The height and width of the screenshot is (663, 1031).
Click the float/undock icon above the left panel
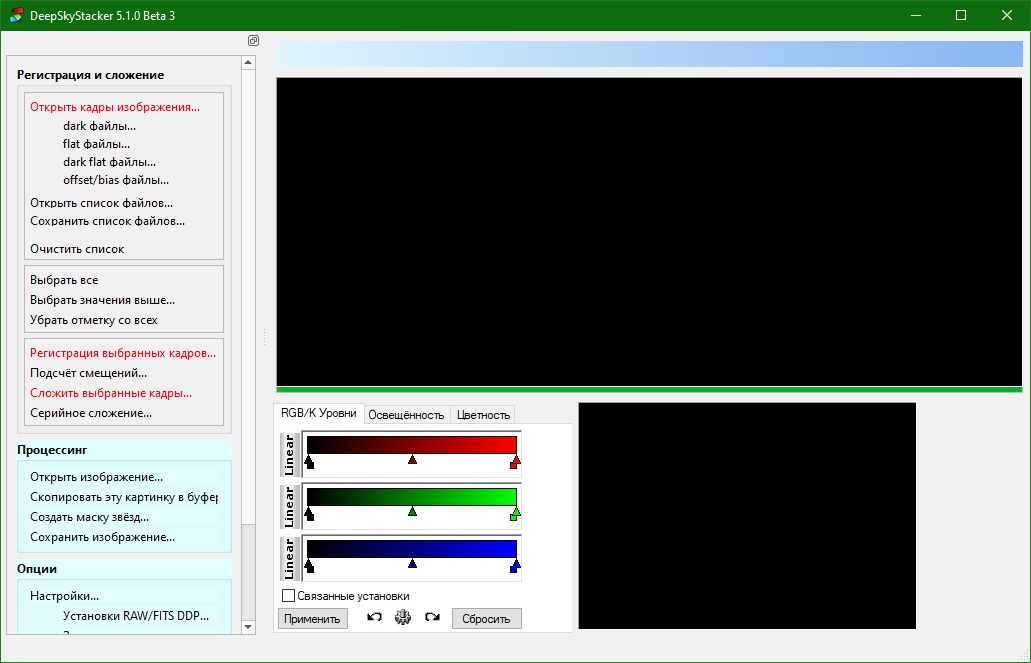(253, 41)
